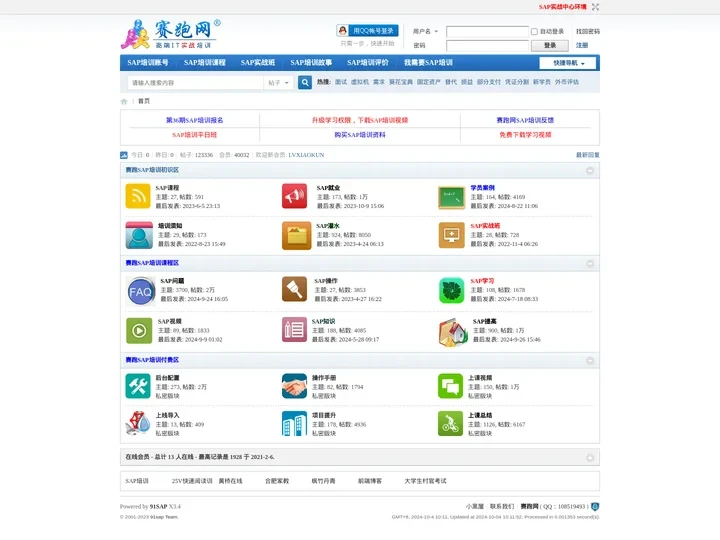Open the SAP提高 house icon
The image size is (720, 540).
coord(453,332)
